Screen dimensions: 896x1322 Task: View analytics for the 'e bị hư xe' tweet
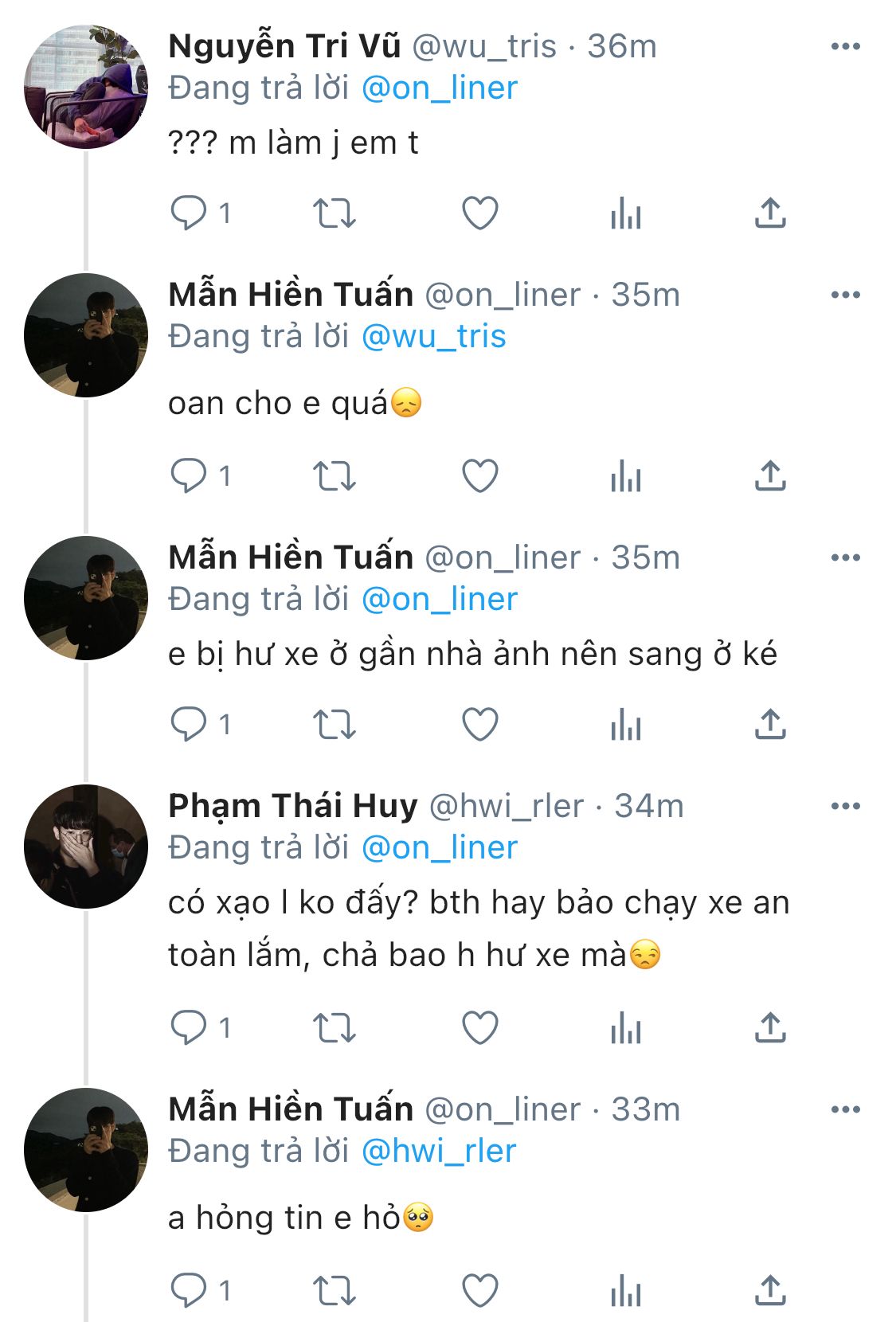[626, 725]
